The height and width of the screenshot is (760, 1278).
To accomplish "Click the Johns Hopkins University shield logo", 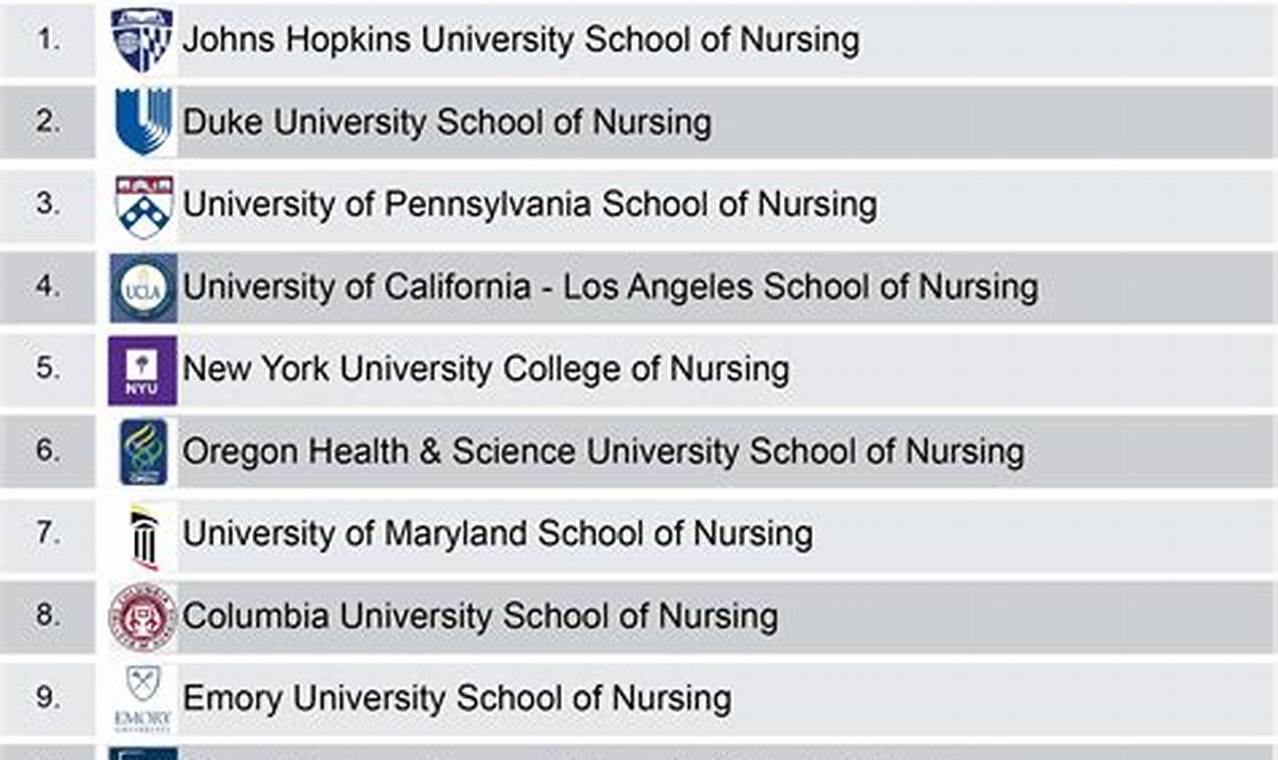I will click(142, 40).
